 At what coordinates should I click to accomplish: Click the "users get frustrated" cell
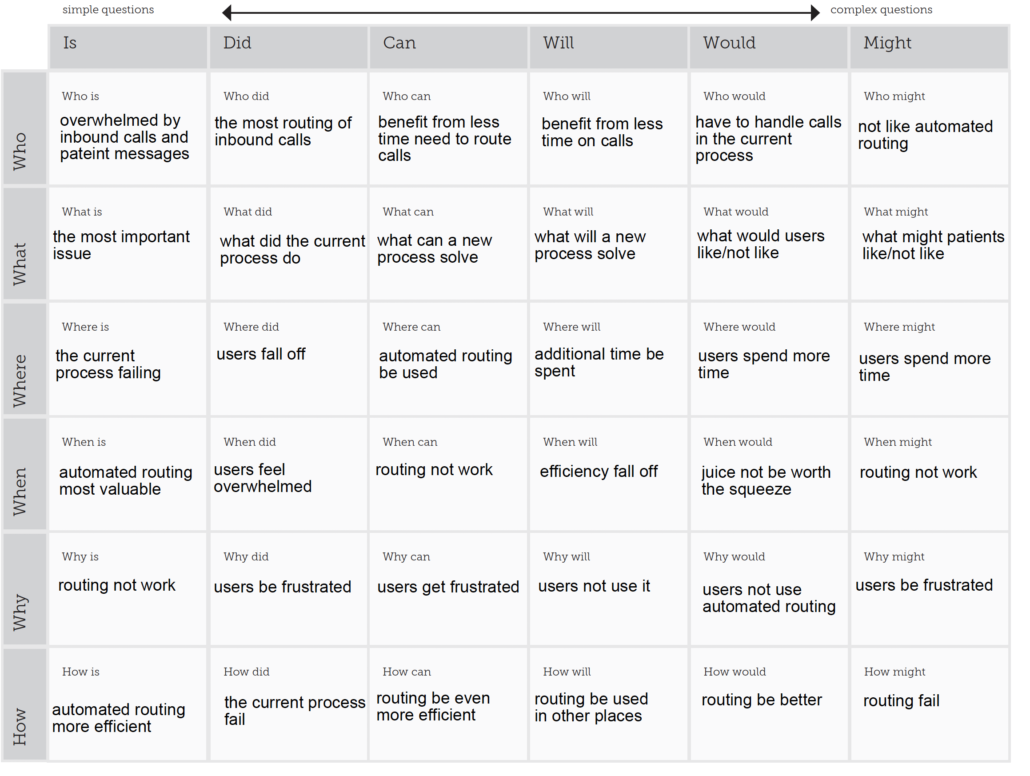pyautogui.click(x=448, y=587)
